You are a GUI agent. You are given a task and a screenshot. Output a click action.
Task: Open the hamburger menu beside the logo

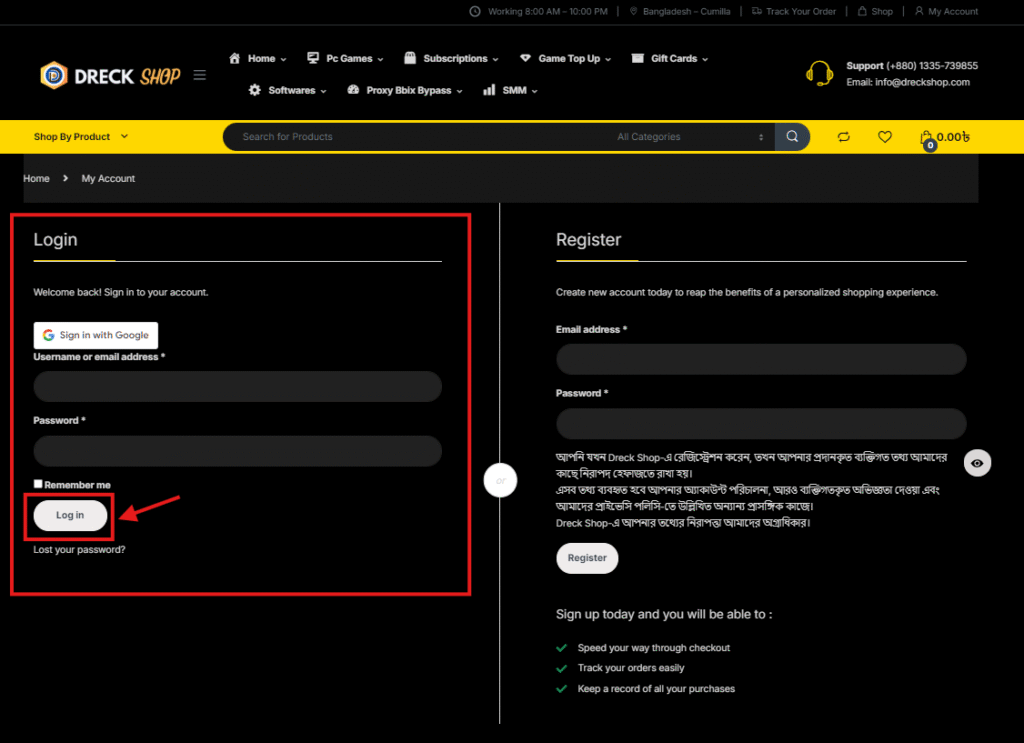pyautogui.click(x=200, y=75)
